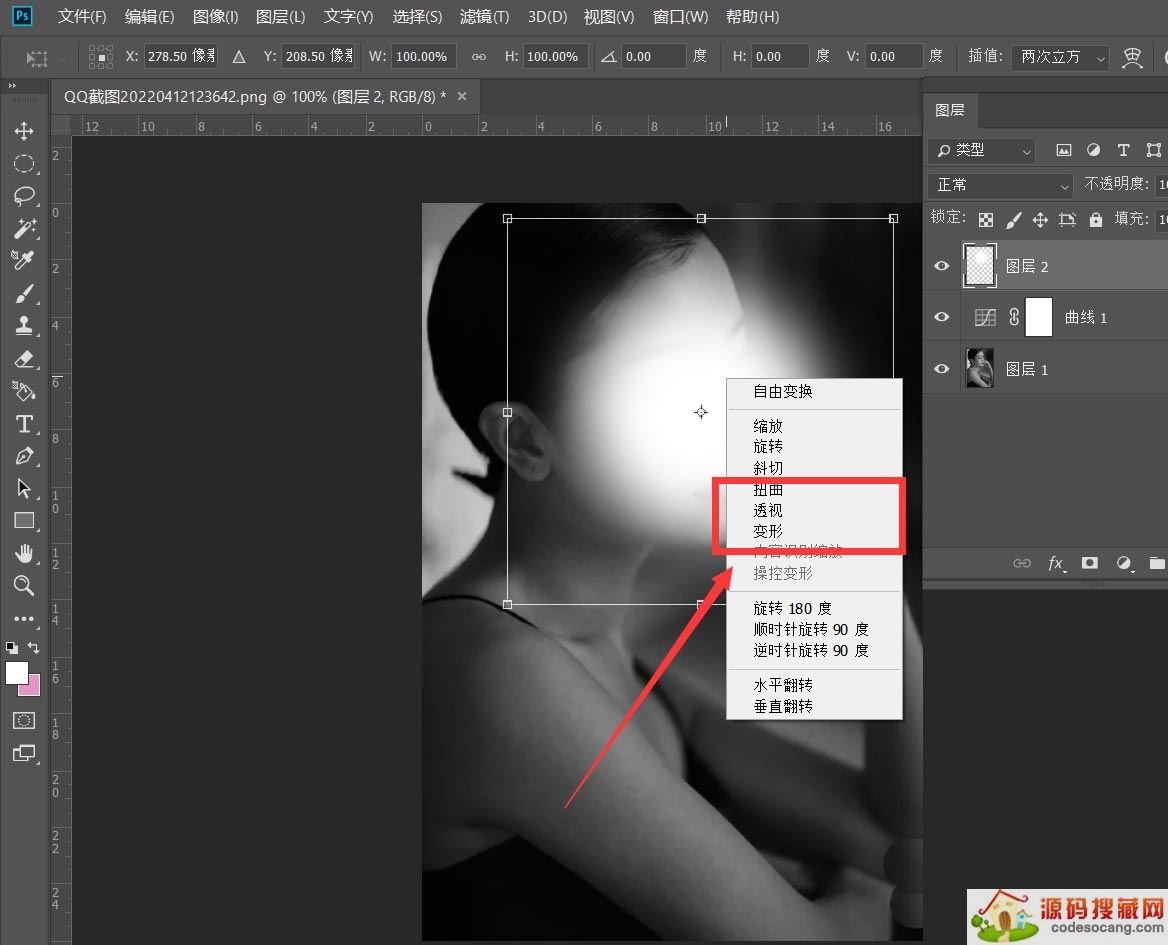Hide the 图层 2 layer with its eye icon
Screen dimensions: 1168x945
point(941,266)
